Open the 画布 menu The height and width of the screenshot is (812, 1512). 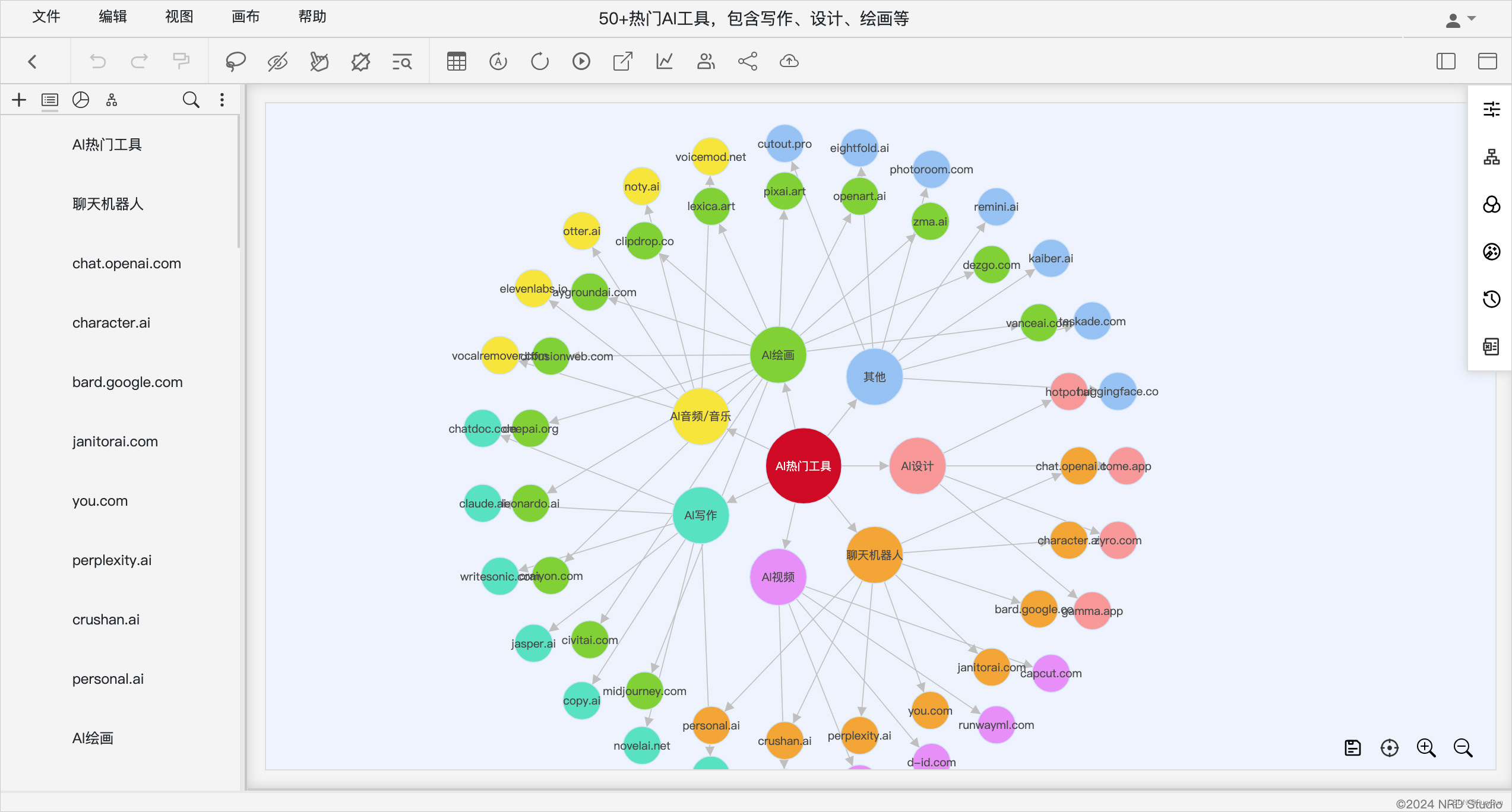click(245, 17)
